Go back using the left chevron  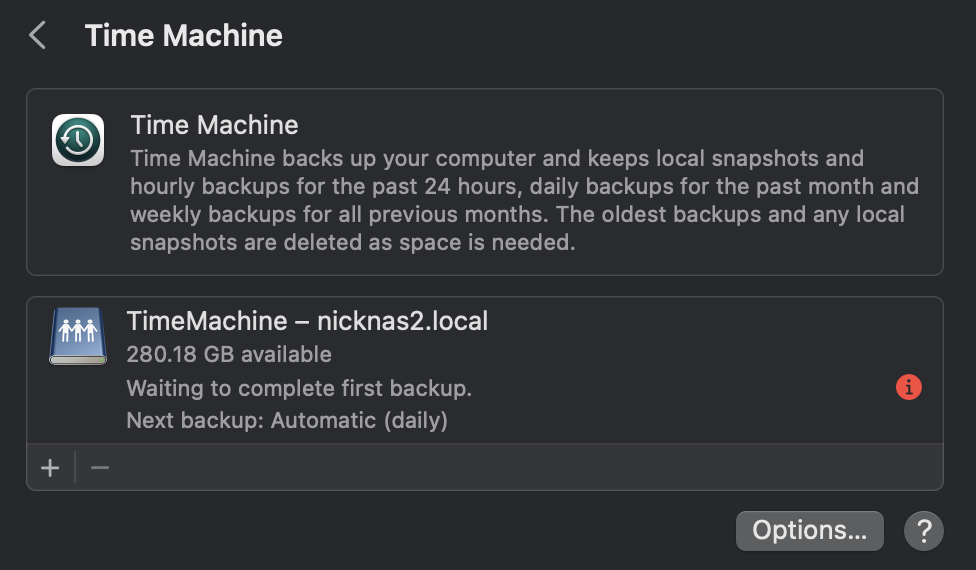[x=37, y=35]
